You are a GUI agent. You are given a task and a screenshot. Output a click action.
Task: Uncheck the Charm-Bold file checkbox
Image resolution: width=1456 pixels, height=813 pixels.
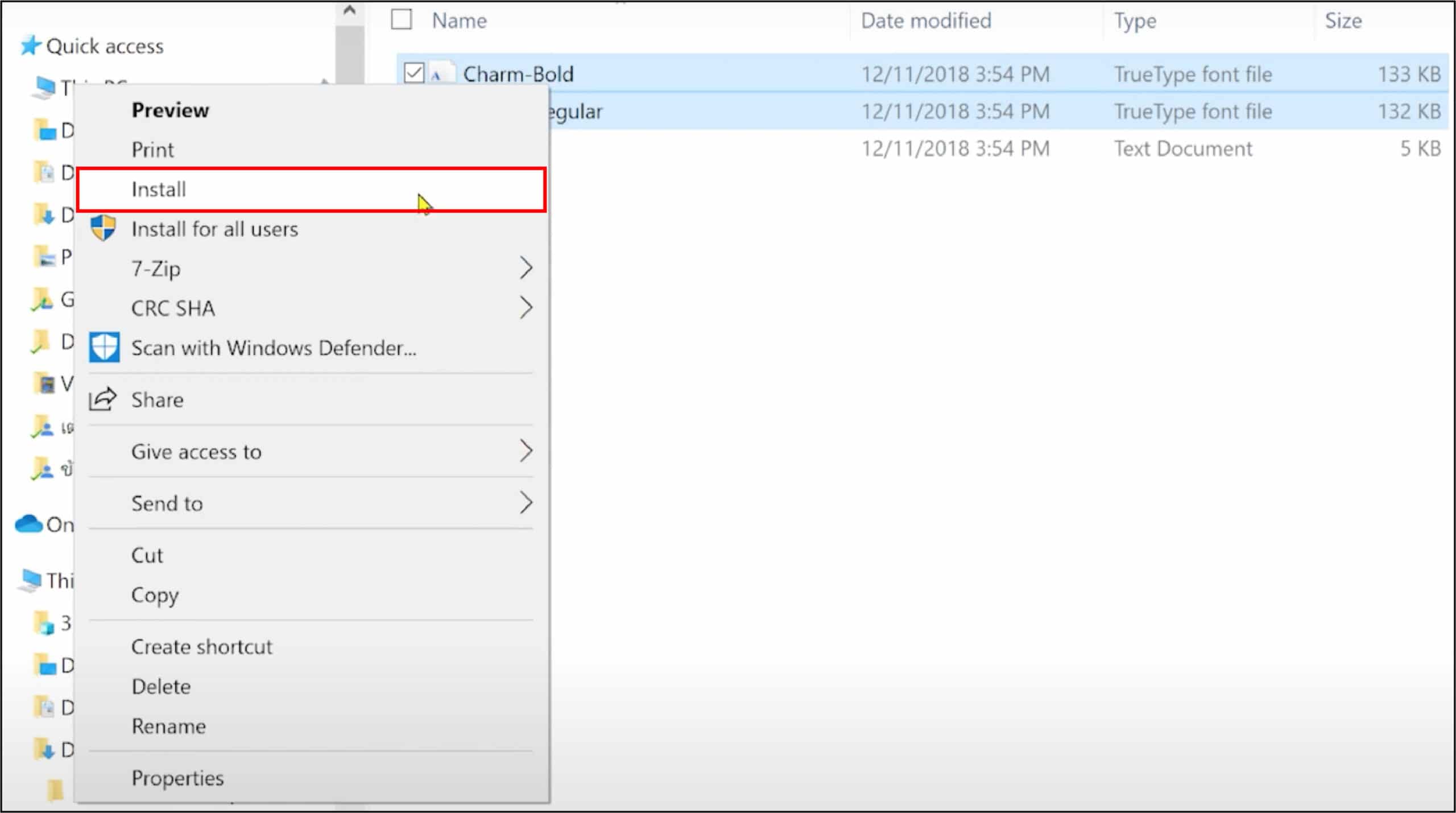(x=414, y=73)
